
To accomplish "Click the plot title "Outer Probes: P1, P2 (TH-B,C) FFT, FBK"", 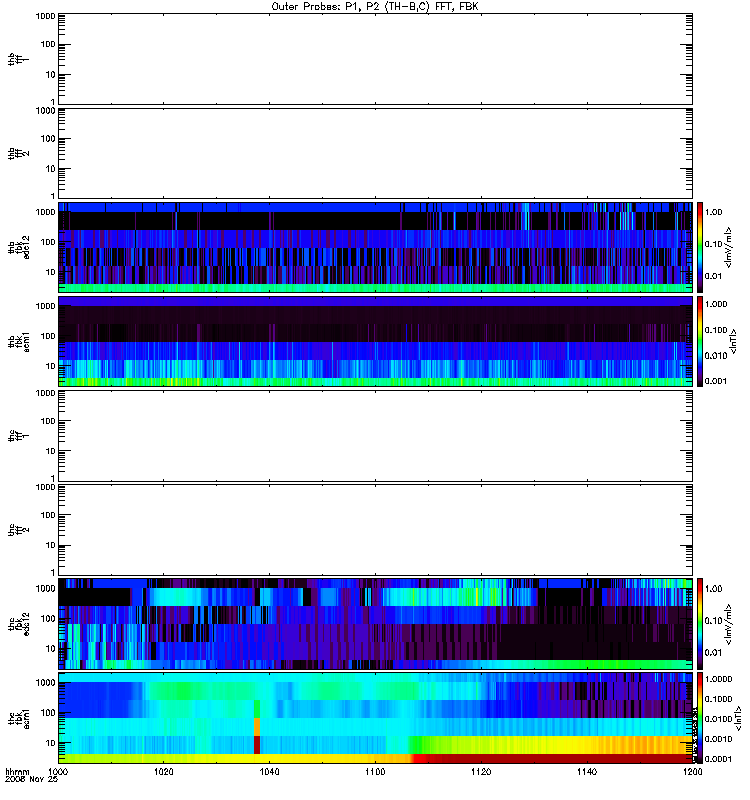I will point(375,6).
